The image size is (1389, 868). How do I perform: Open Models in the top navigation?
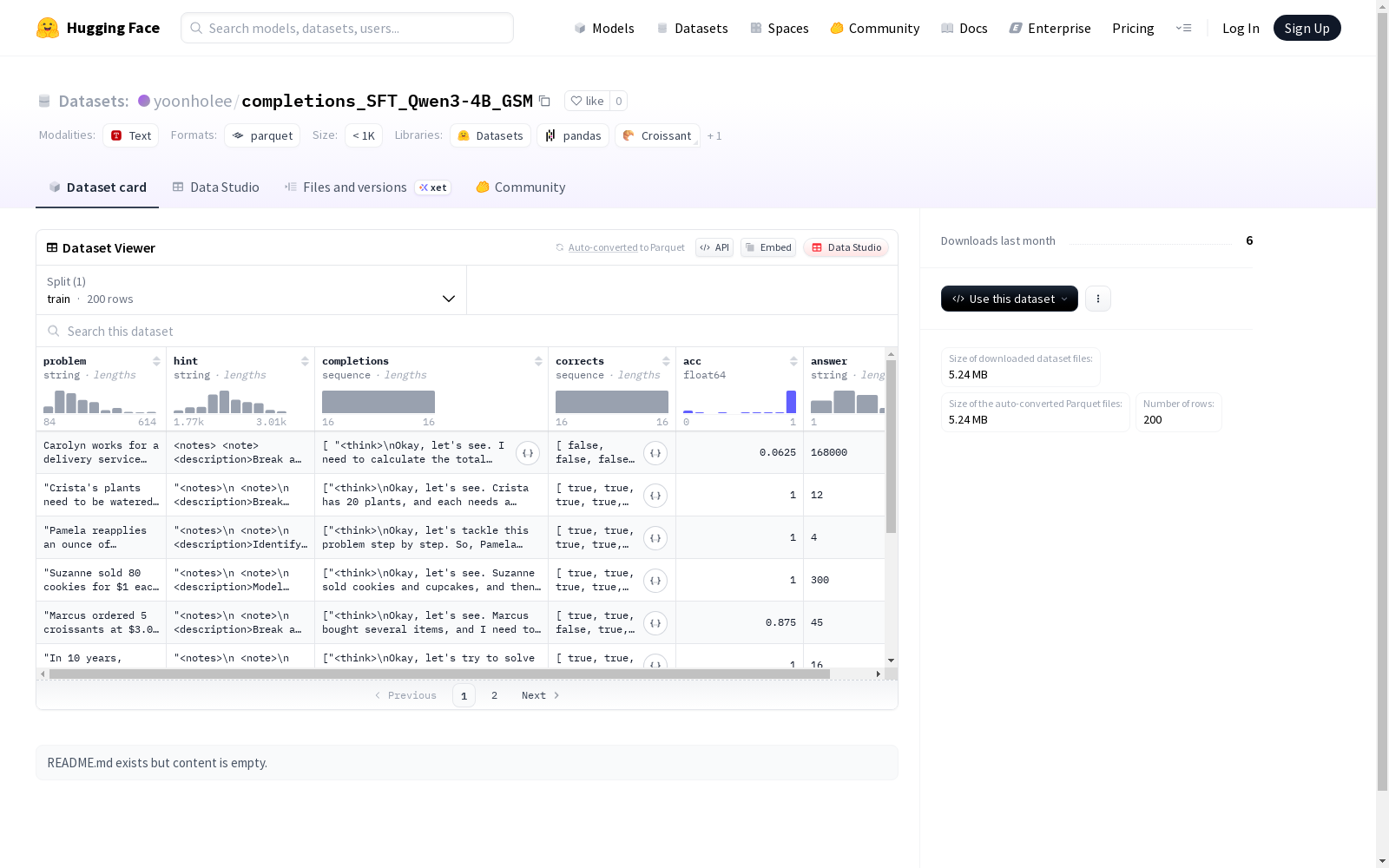pyautogui.click(x=604, y=28)
